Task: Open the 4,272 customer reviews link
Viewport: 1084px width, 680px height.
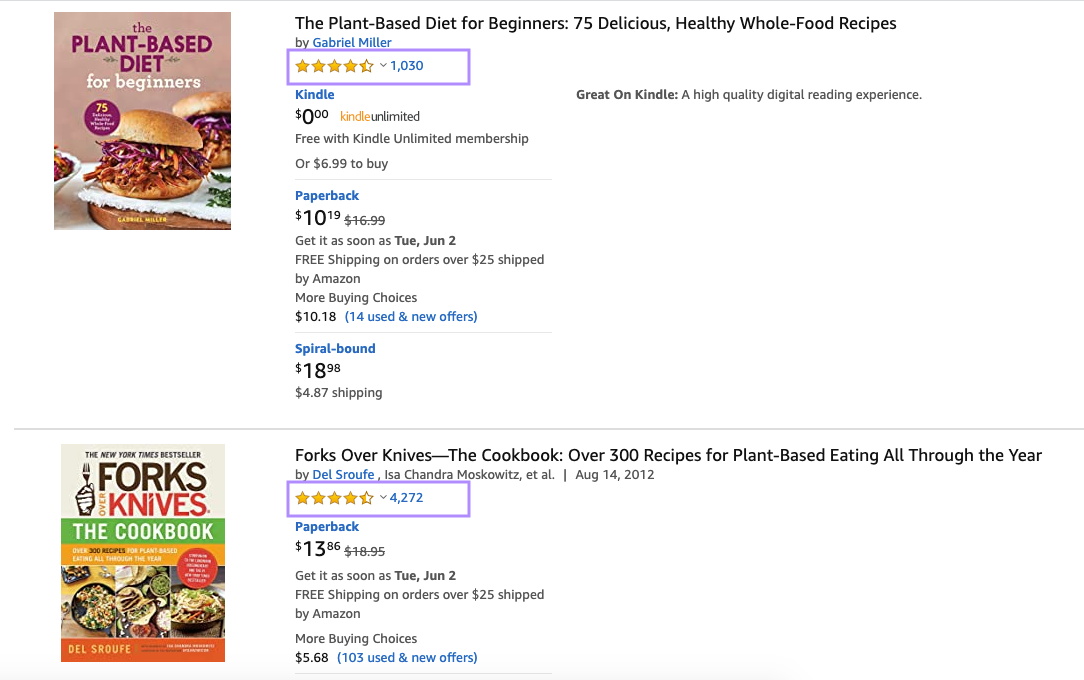Action: 407,498
